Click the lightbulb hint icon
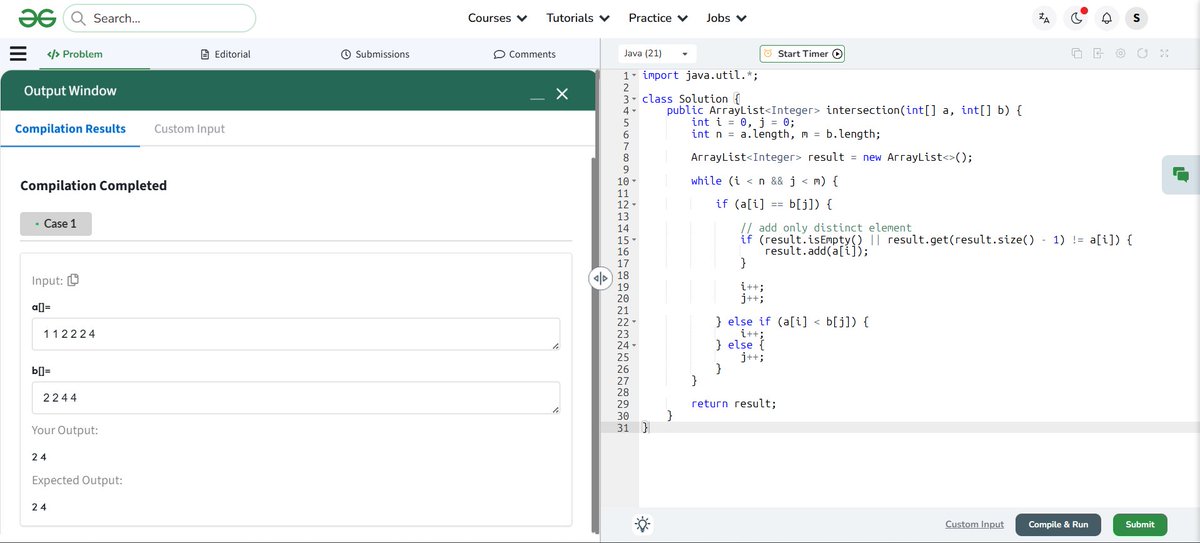Screen dimensions: 1200x543 pos(643,524)
